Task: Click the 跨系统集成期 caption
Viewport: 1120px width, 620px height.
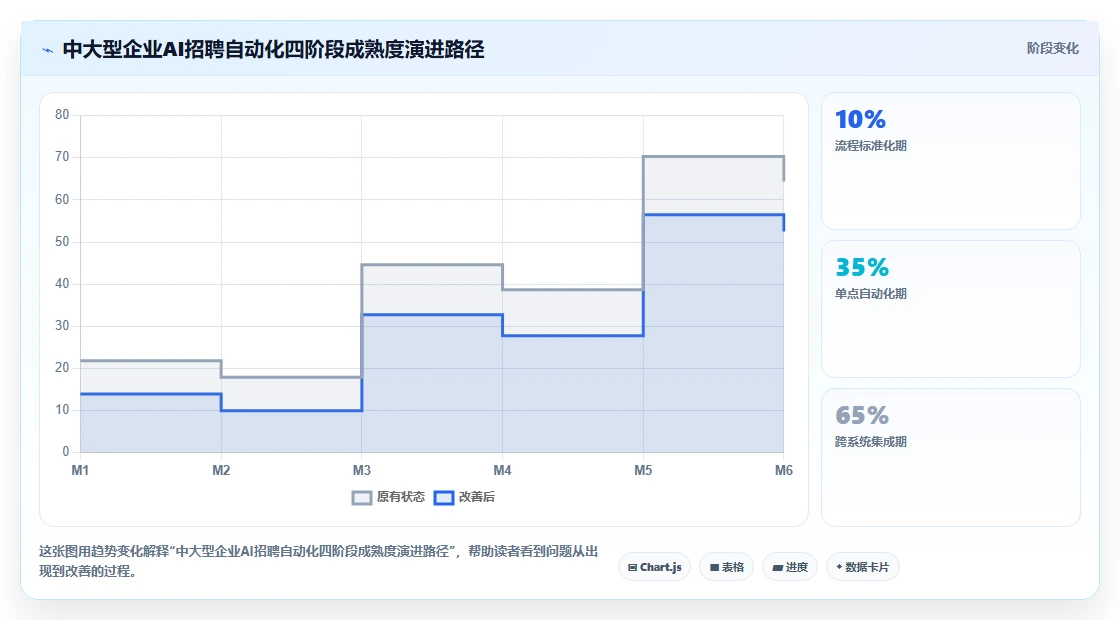Action: pyautogui.click(x=871, y=442)
